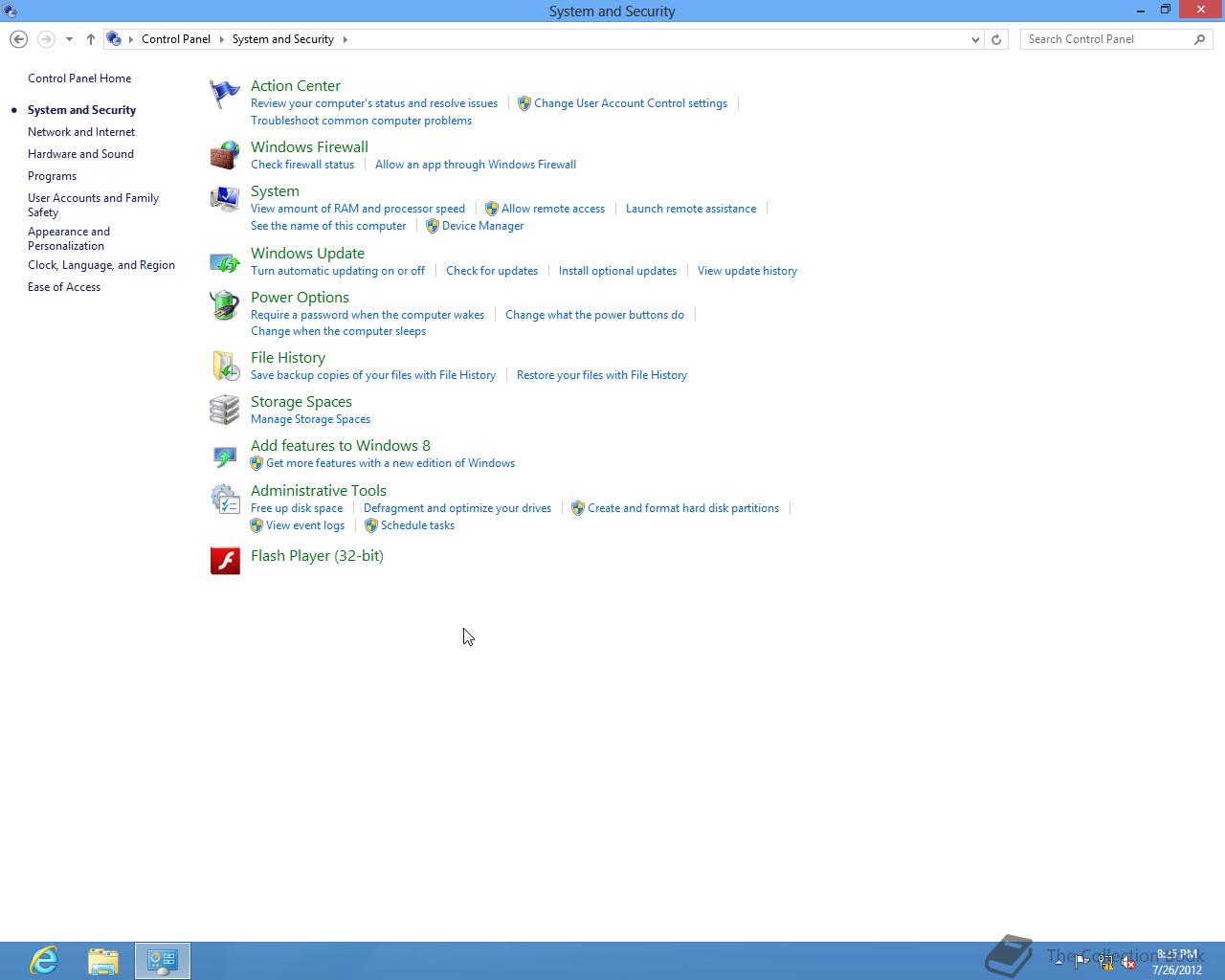Click the Control Panel breadcrumb in address bar
The width and height of the screenshot is (1225, 980).
pos(176,39)
